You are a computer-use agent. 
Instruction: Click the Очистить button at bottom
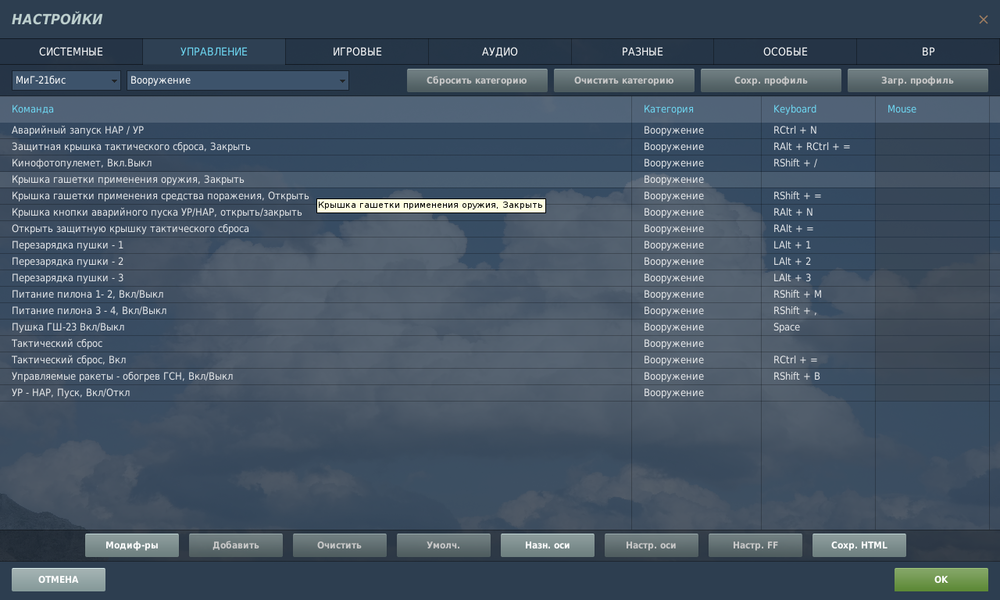[x=340, y=545]
